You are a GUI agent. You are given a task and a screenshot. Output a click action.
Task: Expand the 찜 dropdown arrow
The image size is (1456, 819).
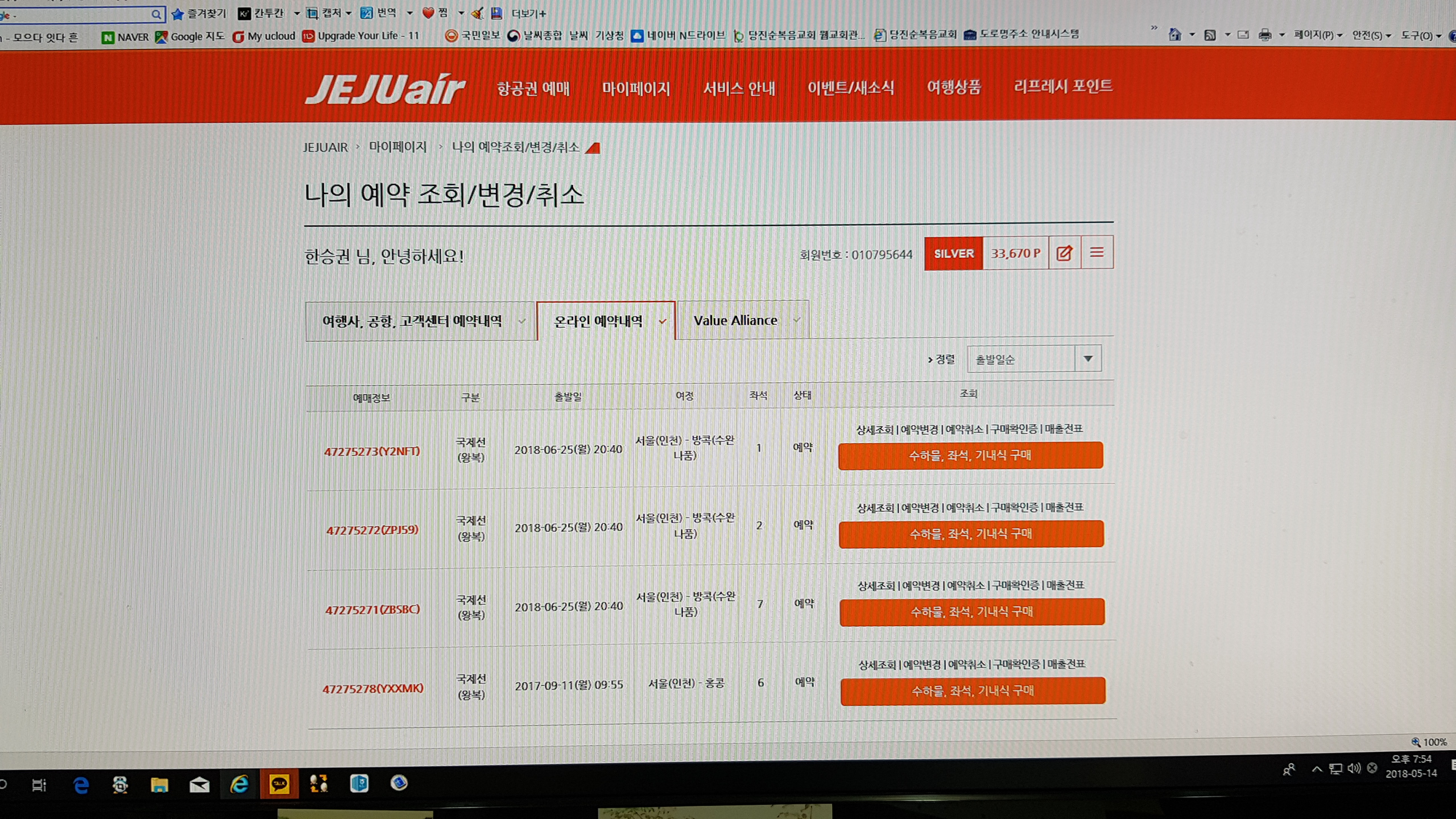(x=461, y=13)
